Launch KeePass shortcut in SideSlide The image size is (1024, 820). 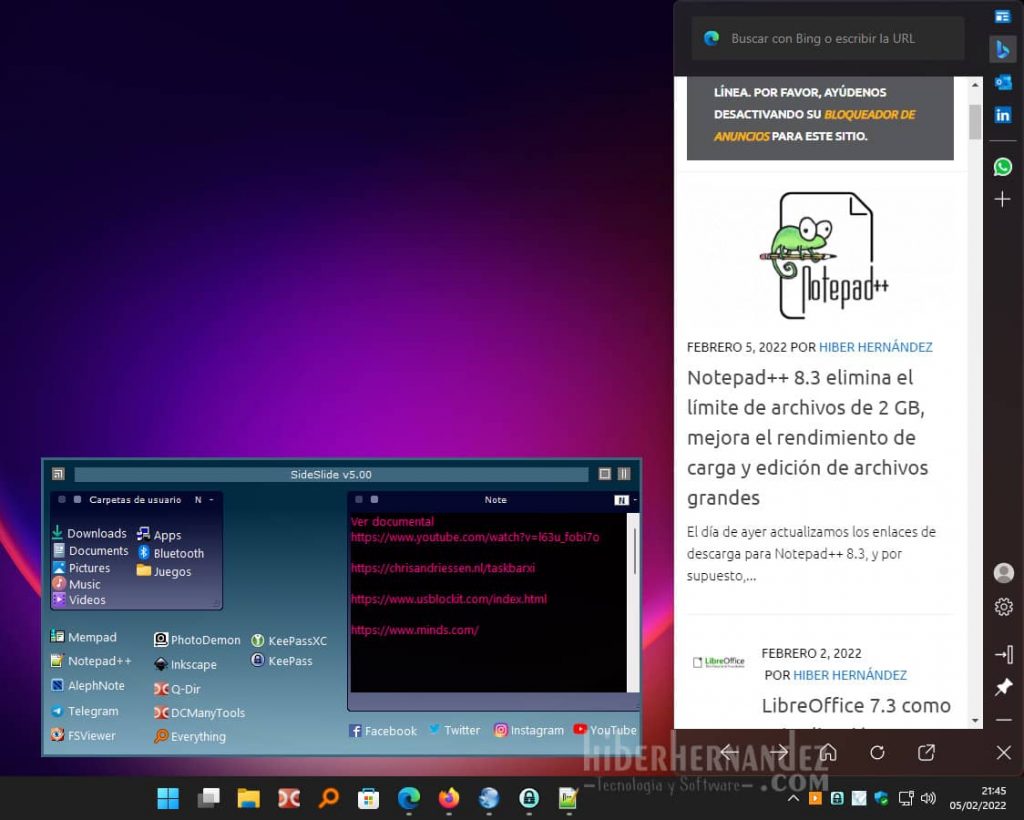282,661
